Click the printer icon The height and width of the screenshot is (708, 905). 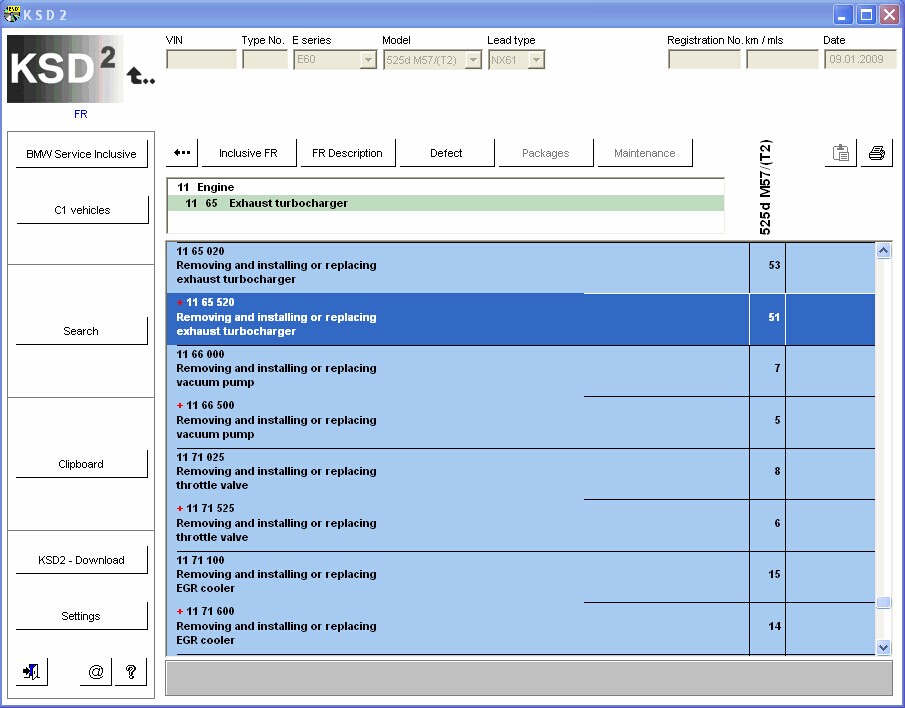click(x=877, y=153)
